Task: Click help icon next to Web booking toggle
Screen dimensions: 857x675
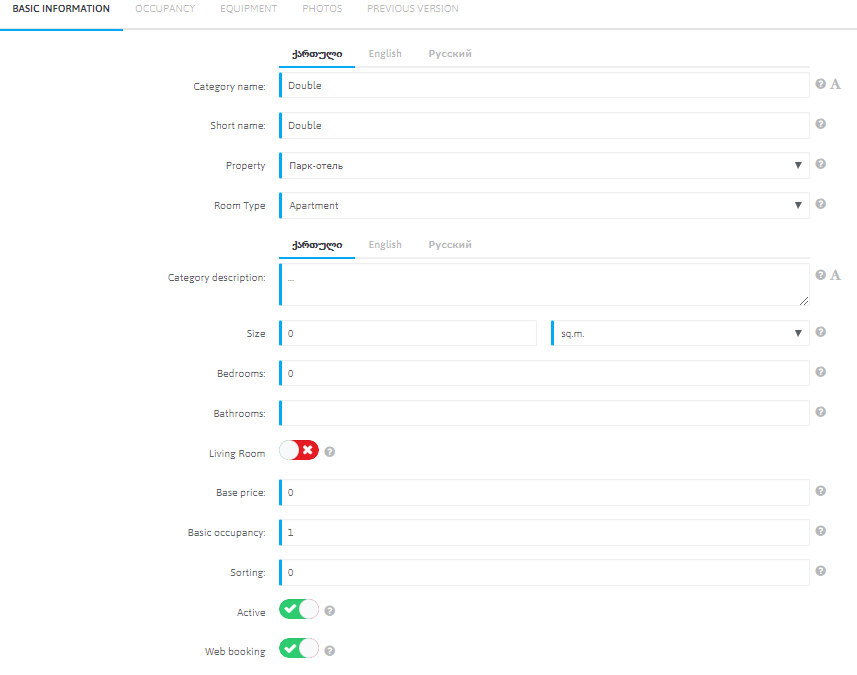Action: tap(330, 650)
